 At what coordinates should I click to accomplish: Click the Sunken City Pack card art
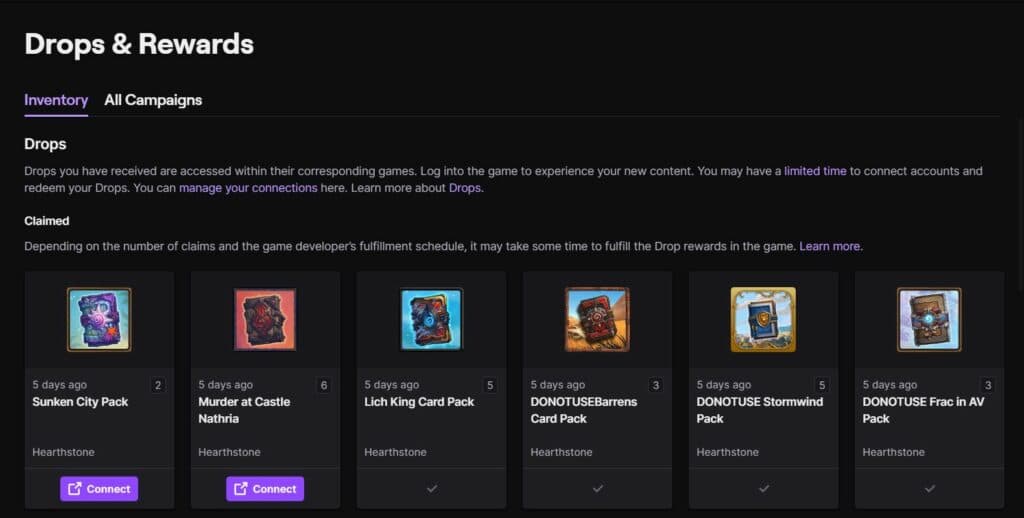pos(99,319)
